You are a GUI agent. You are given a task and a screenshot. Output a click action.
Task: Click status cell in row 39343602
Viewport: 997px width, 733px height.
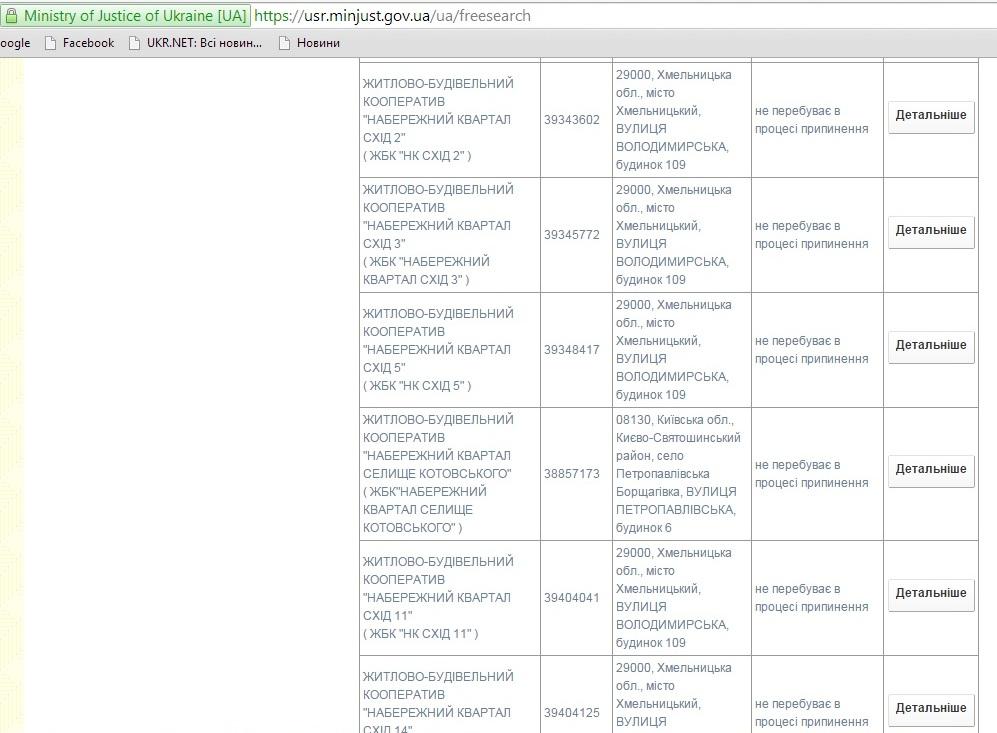(817, 120)
